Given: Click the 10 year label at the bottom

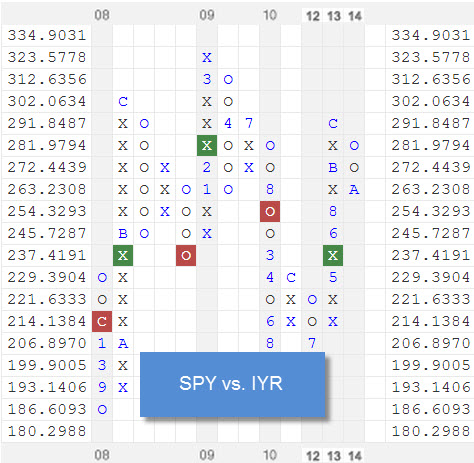Looking at the screenshot, I should pos(270,455).
